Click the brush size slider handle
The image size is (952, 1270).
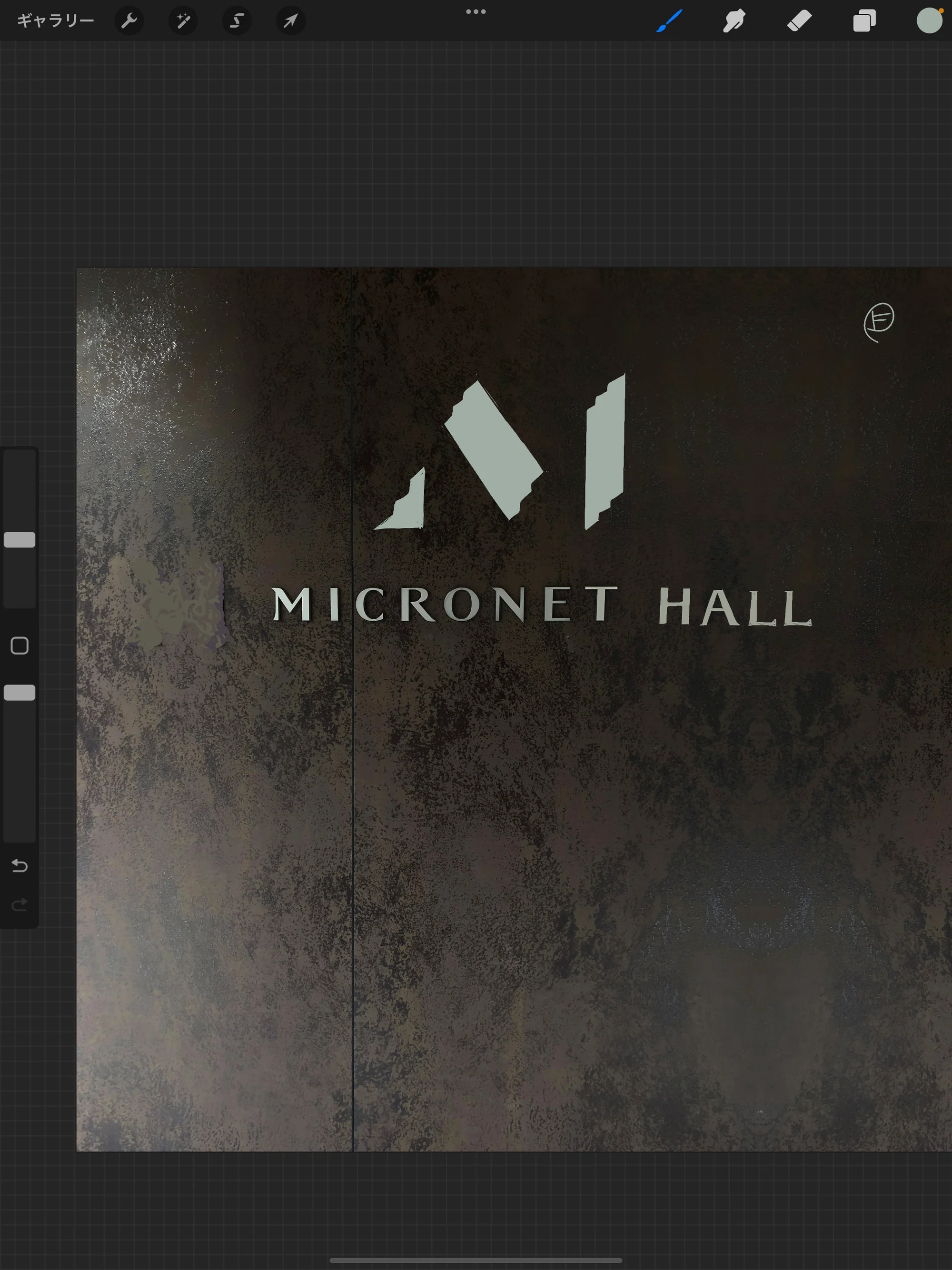coord(20,540)
